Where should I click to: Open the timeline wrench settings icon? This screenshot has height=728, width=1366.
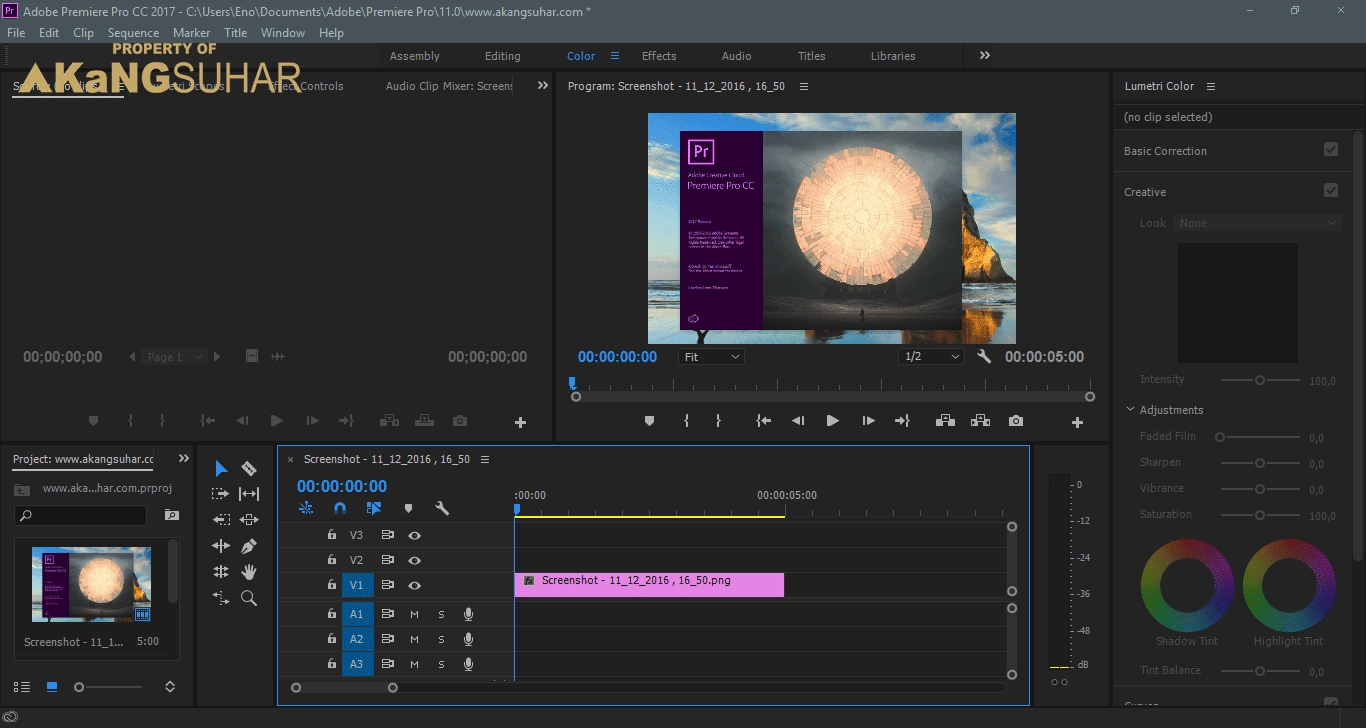(442, 508)
